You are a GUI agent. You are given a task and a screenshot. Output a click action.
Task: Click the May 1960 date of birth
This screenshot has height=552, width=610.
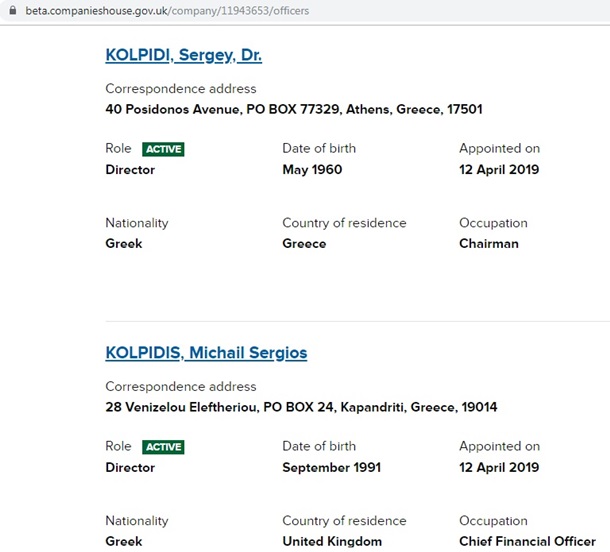(312, 170)
